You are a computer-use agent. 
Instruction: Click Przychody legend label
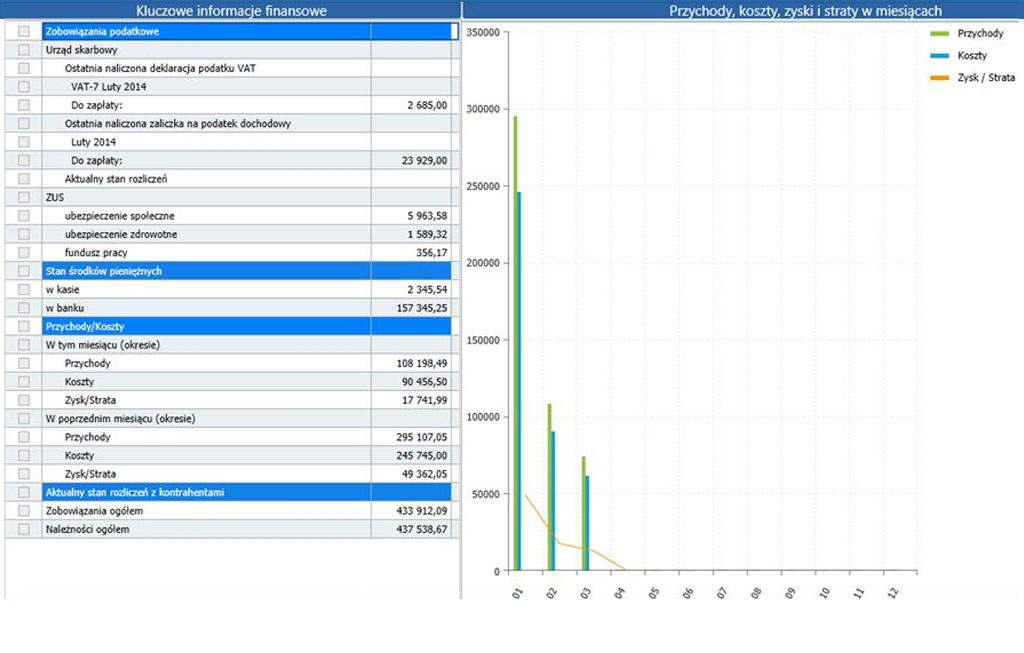[x=980, y=33]
